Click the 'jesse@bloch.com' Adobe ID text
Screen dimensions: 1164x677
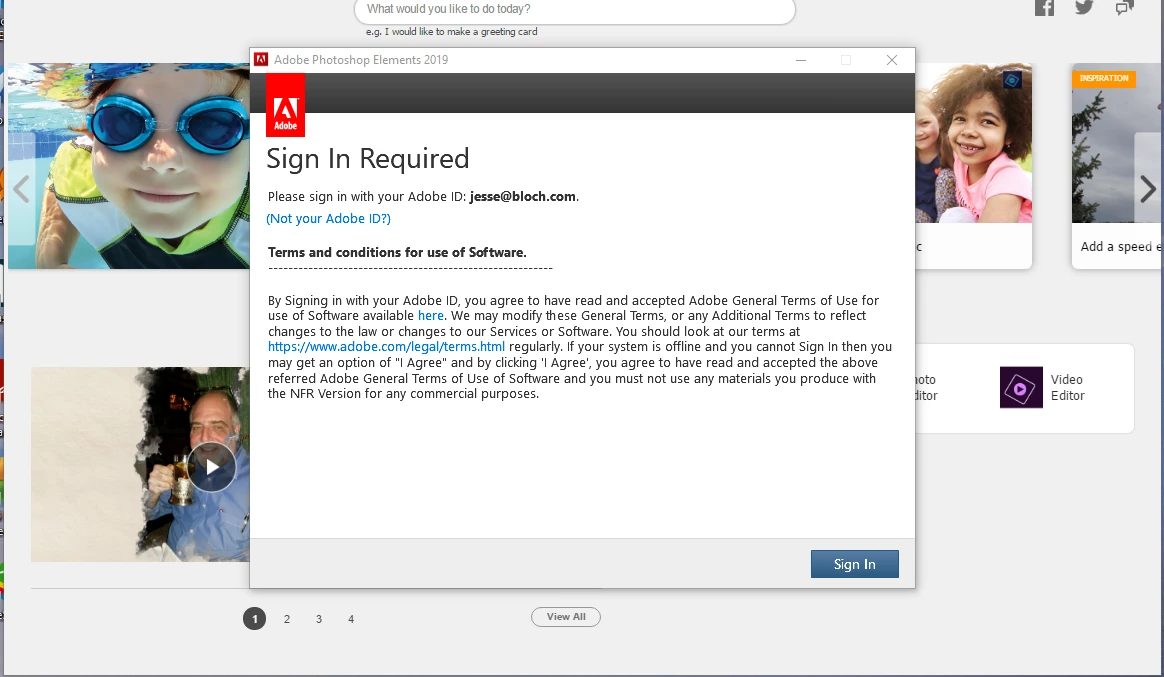523,197
